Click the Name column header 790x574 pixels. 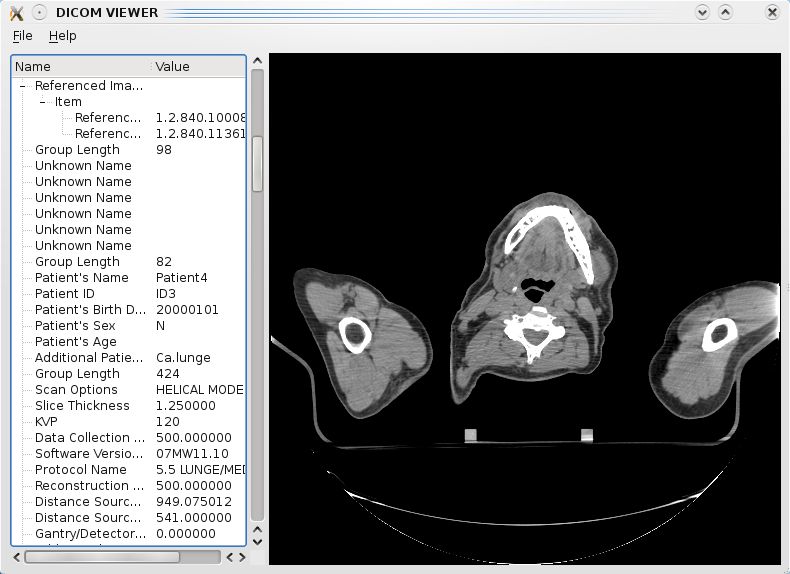pos(82,67)
